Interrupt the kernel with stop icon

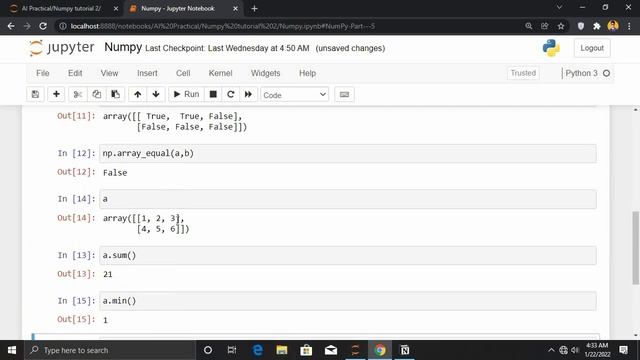pyautogui.click(x=213, y=94)
